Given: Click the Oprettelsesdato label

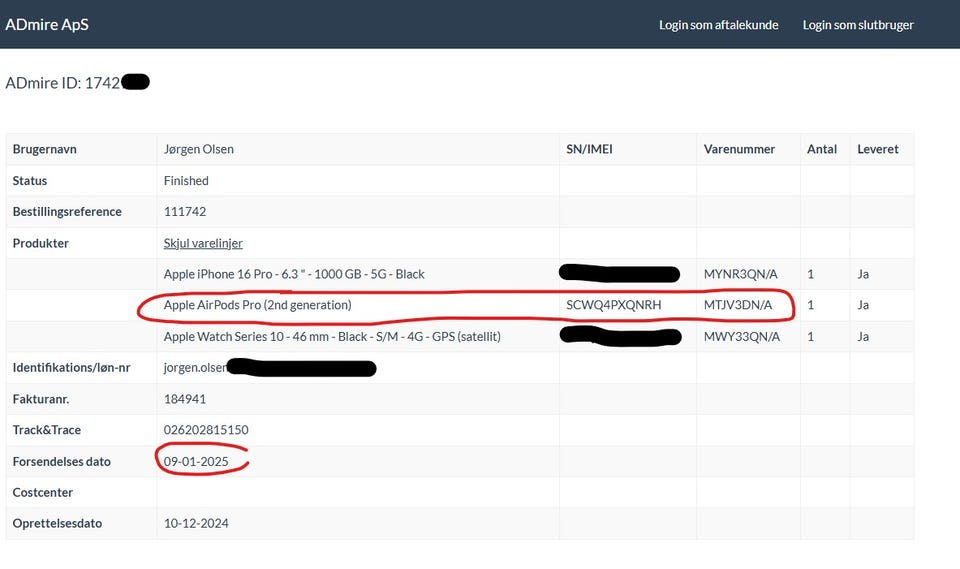Looking at the screenshot, I should [57, 524].
